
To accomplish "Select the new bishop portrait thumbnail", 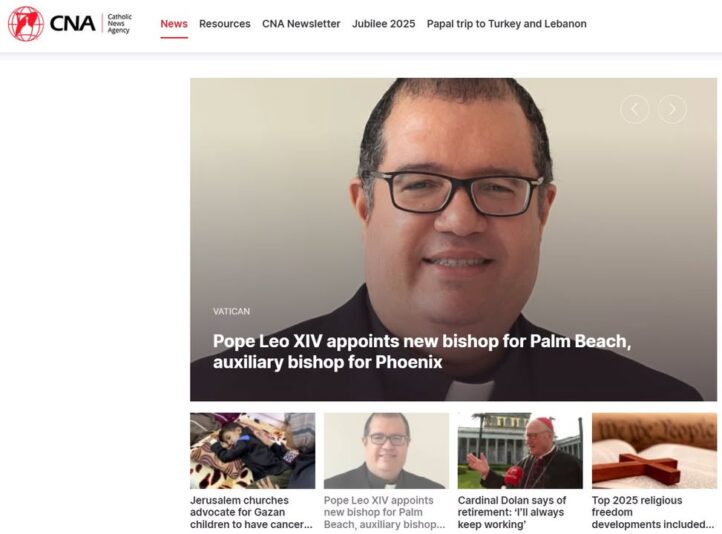I will pyautogui.click(x=386, y=450).
